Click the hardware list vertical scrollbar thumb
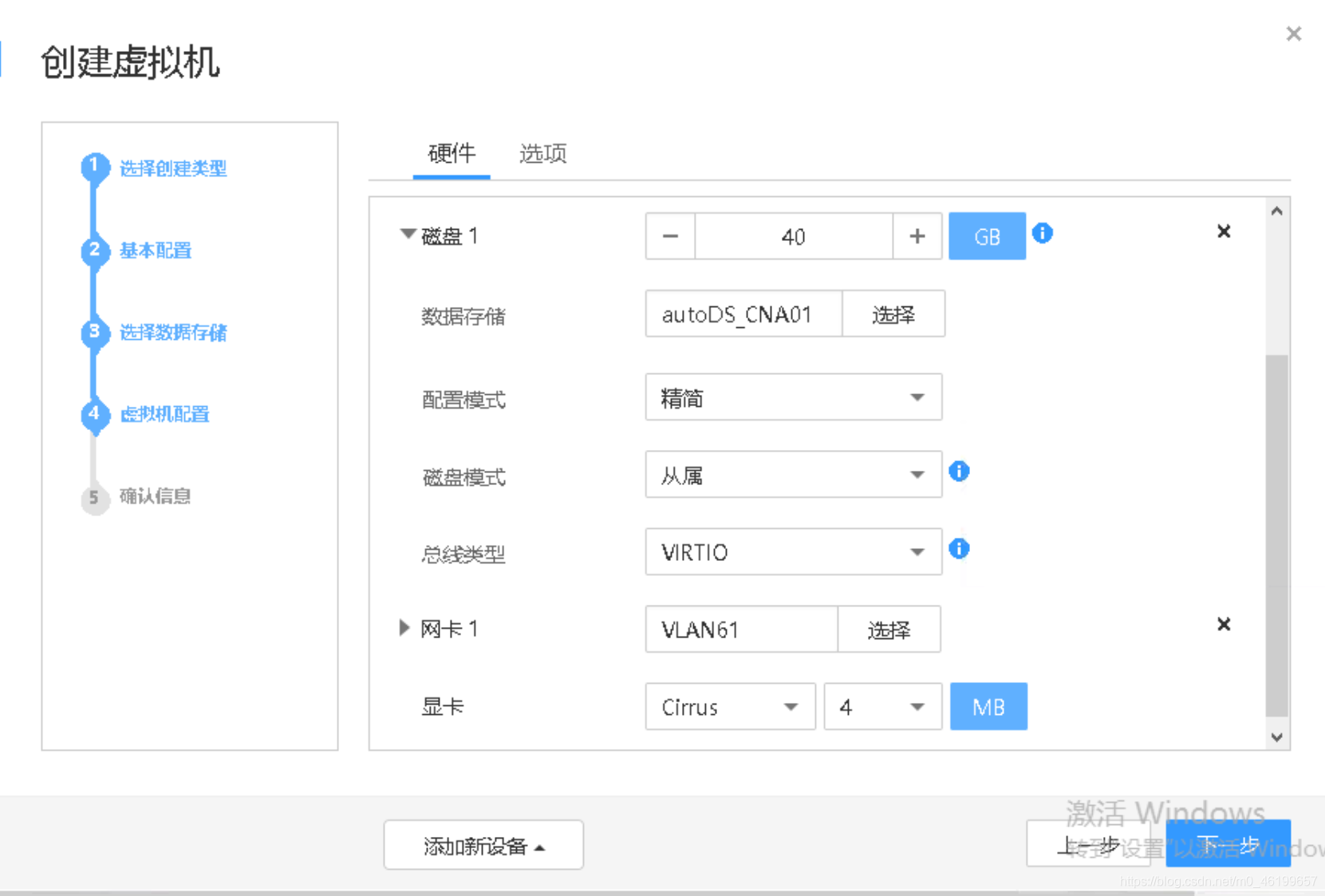 1277,535
